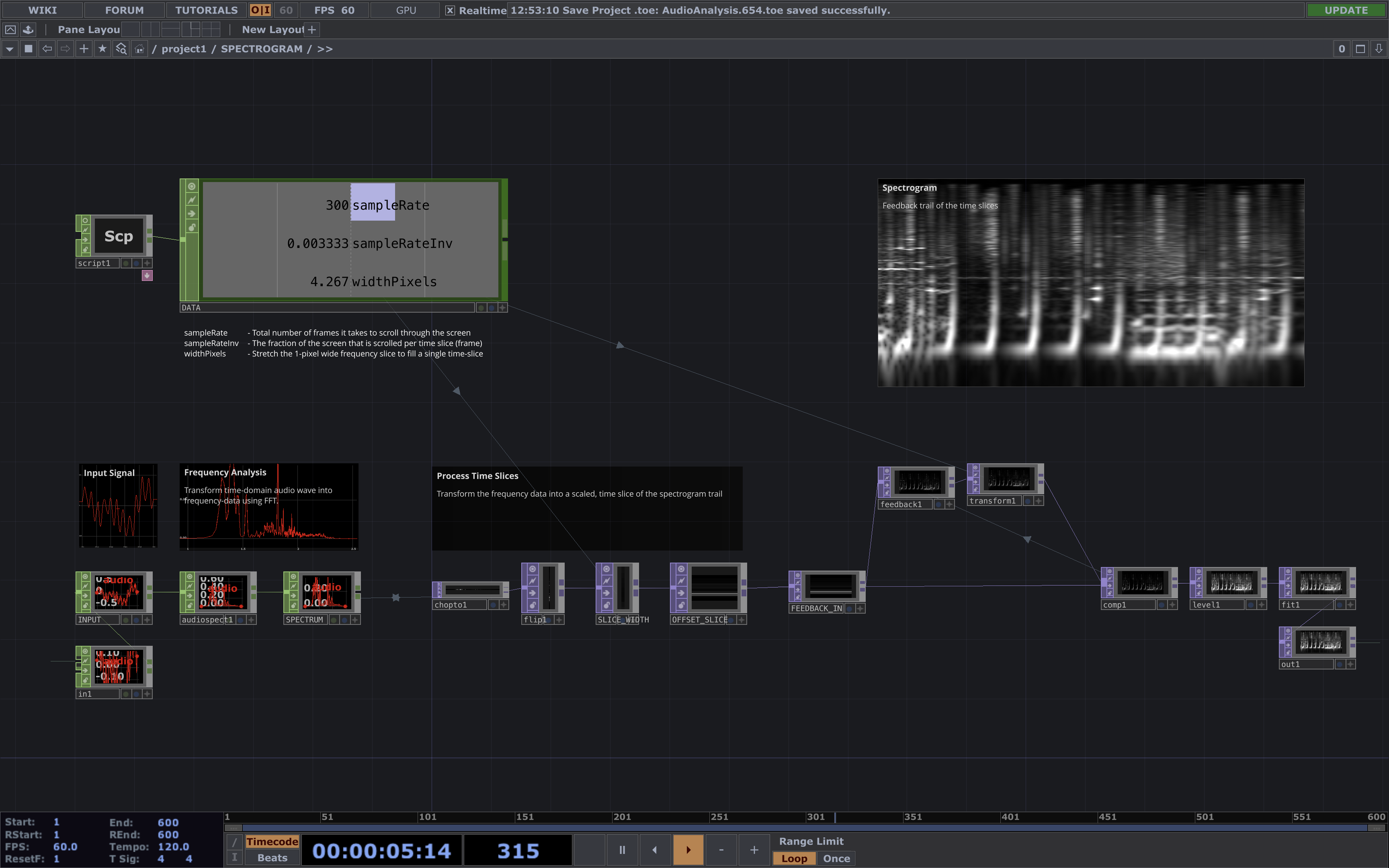Click the pane down-arrow icon at top right
1389x868 pixels.
(x=1378, y=49)
